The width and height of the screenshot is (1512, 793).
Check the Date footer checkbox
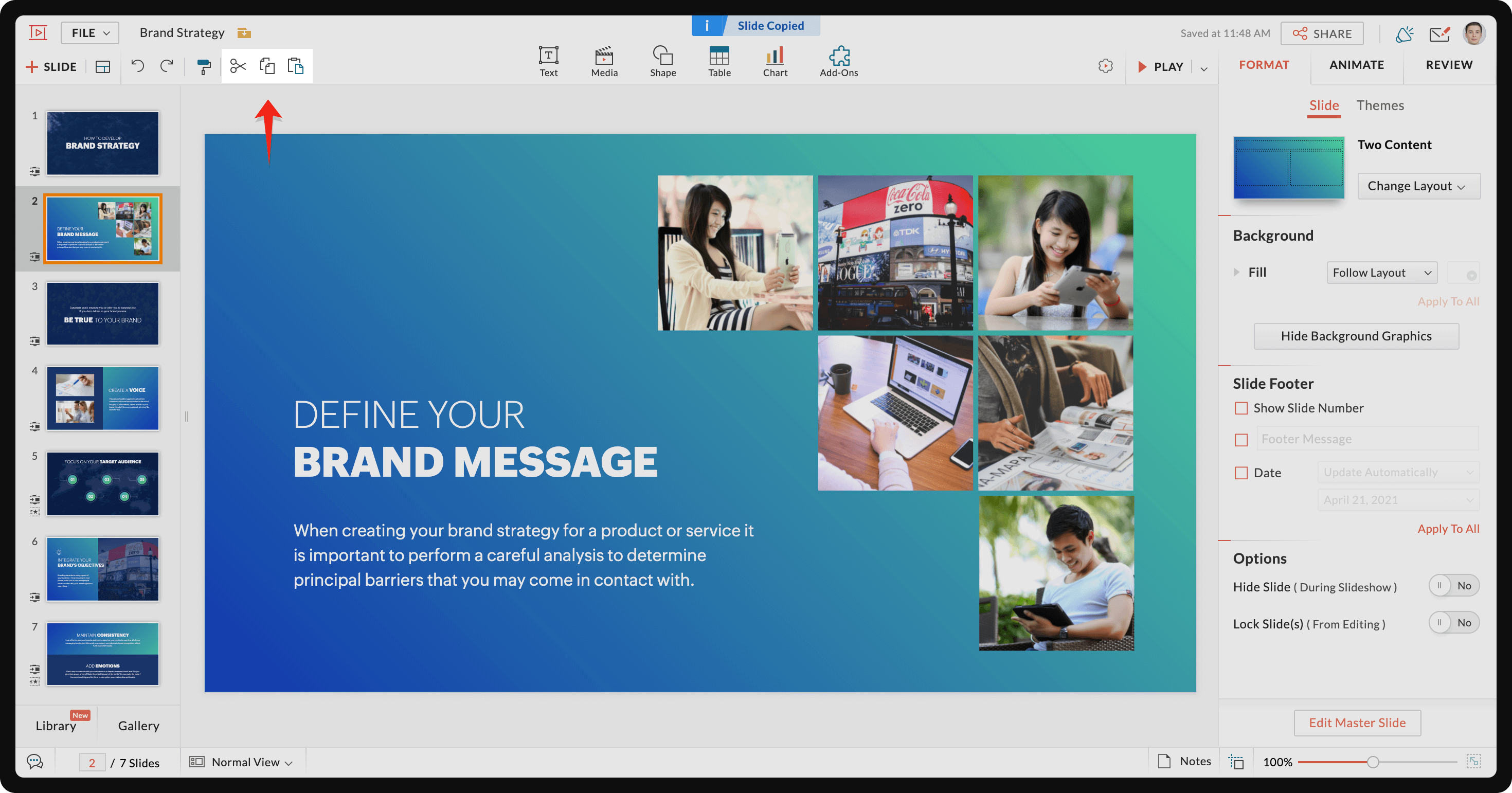click(x=1241, y=473)
